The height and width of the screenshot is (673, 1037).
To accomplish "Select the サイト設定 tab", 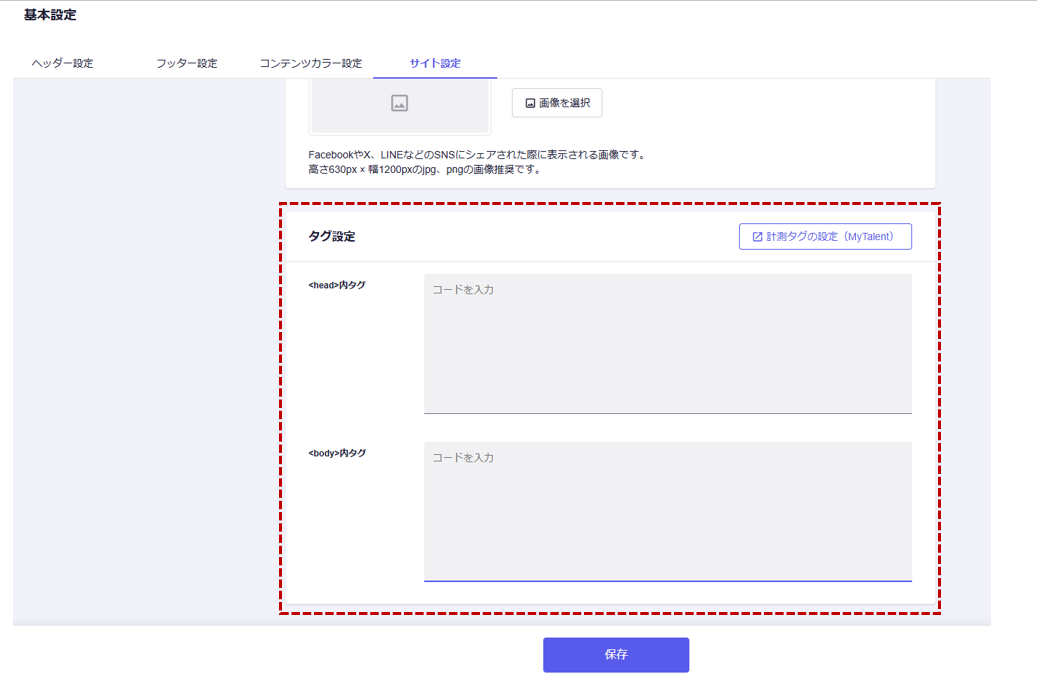I will point(435,63).
